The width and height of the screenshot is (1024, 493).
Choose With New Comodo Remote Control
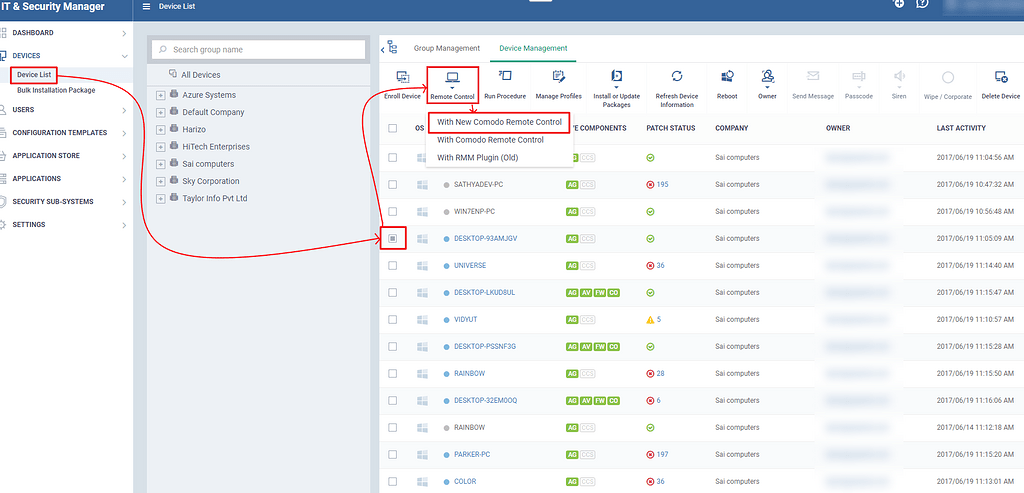point(500,122)
